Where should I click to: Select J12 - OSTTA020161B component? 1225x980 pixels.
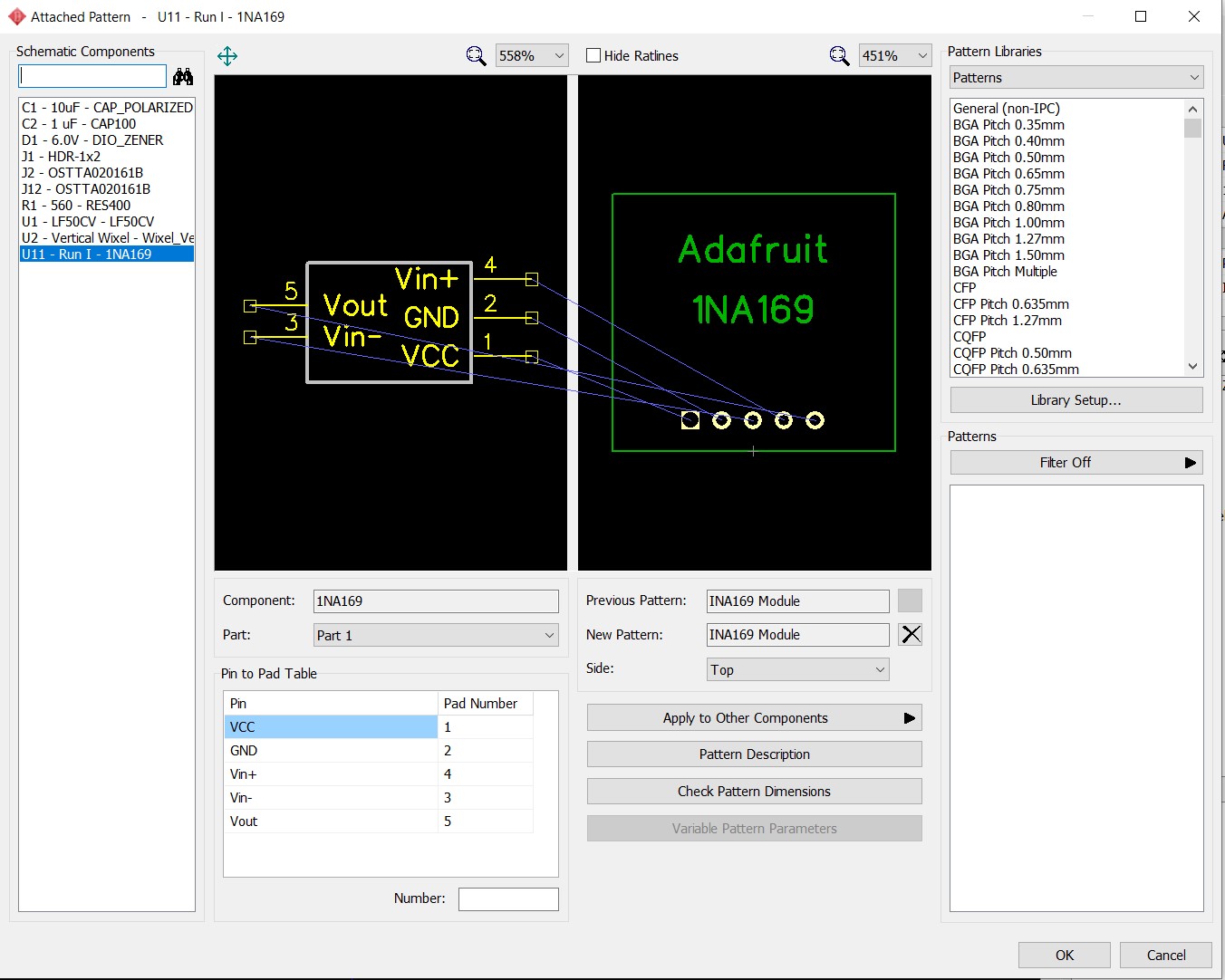pyautogui.click(x=107, y=189)
